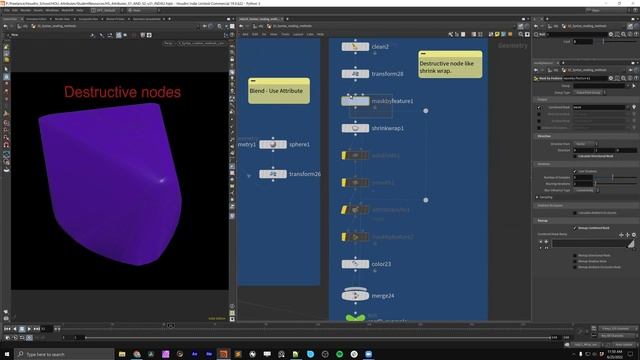Click the lower wire dot in the network
This screenshot has height=360, width=640.
tap(426, 200)
